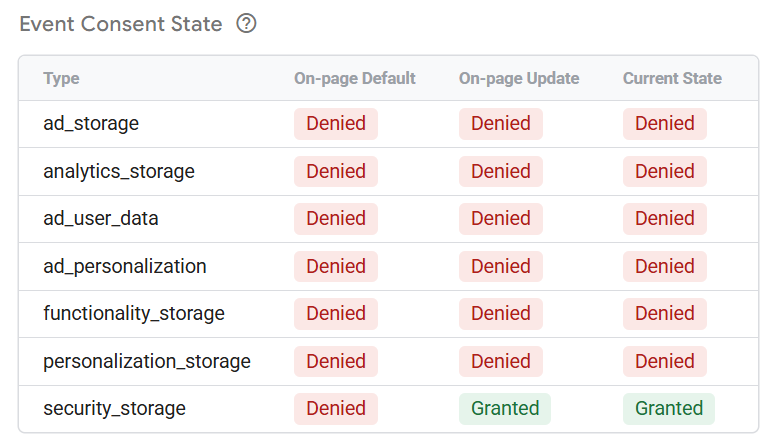Image resolution: width=781 pixels, height=447 pixels.
Task: Click security_storage On-page Default Denied badge
Action: [336, 409]
